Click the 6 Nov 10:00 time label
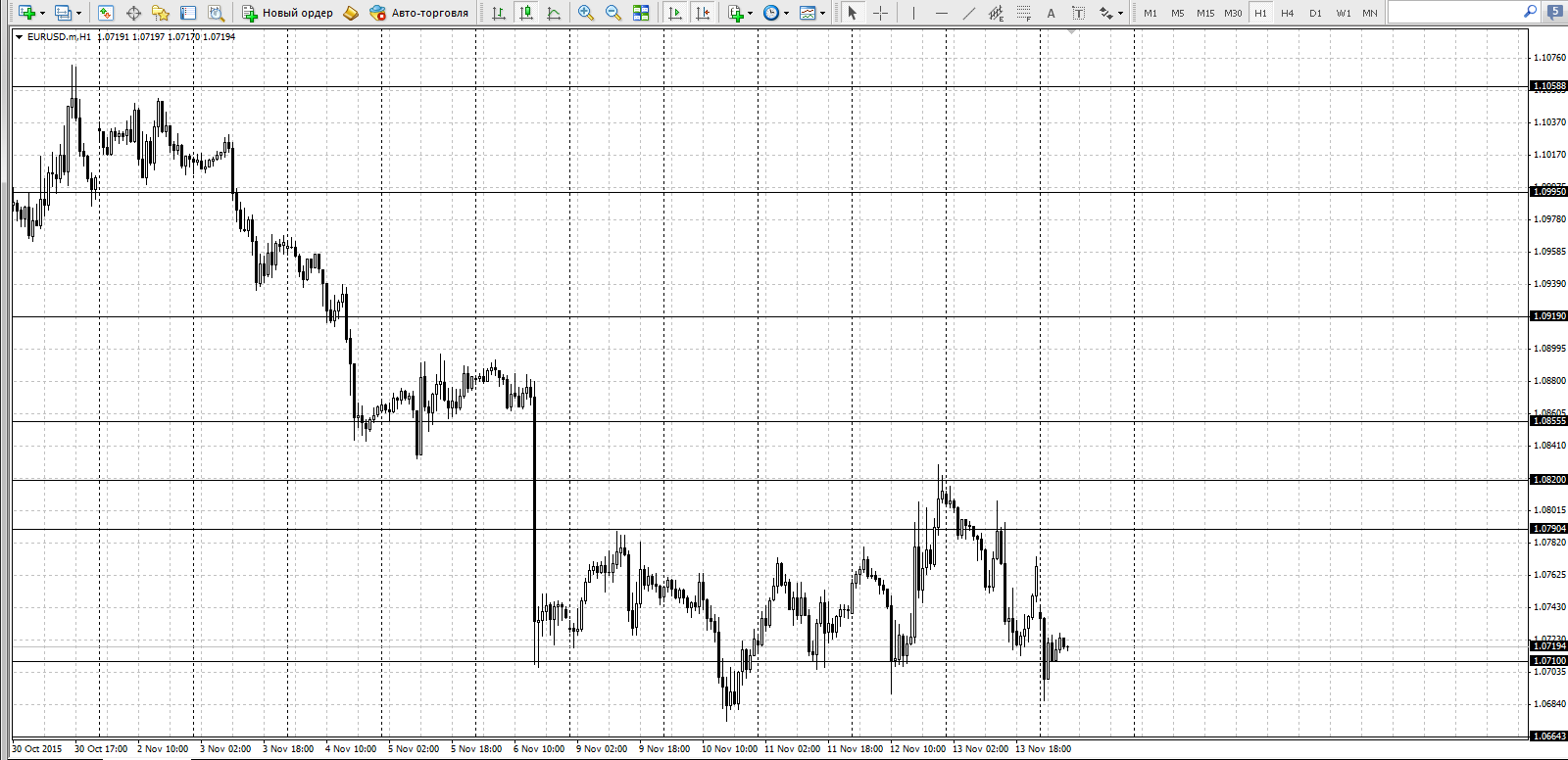This screenshot has width=1568, height=760. coord(539,749)
